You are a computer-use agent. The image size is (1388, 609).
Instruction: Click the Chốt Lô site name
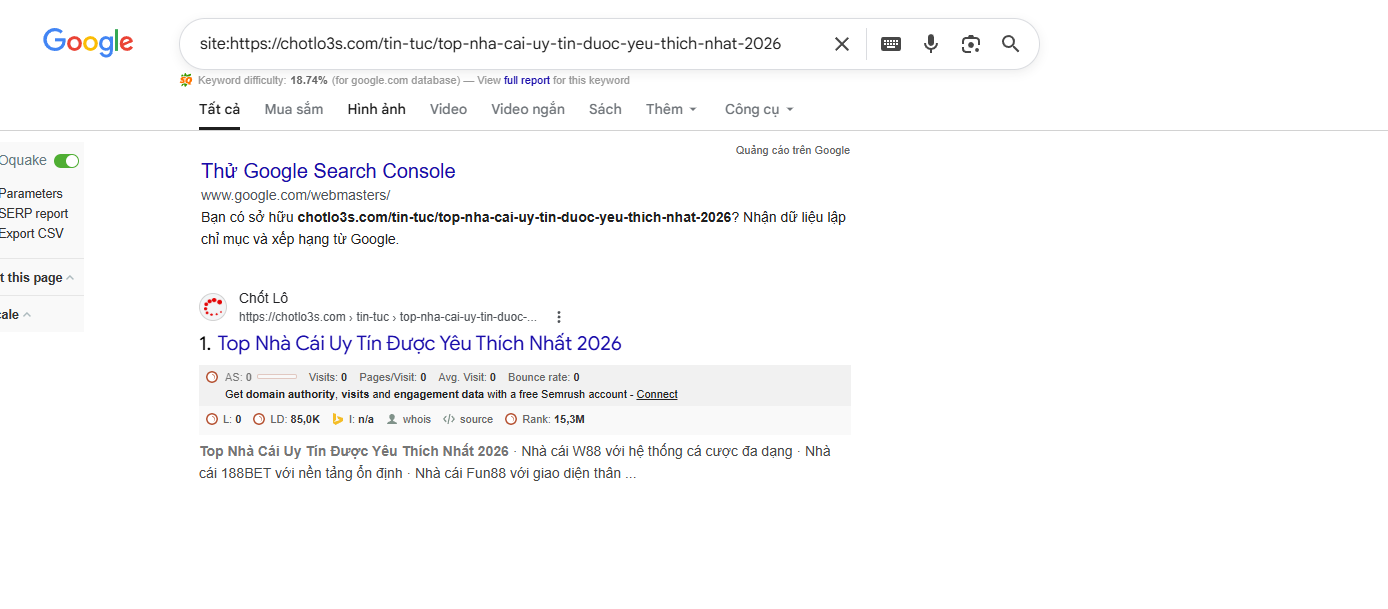coord(263,299)
